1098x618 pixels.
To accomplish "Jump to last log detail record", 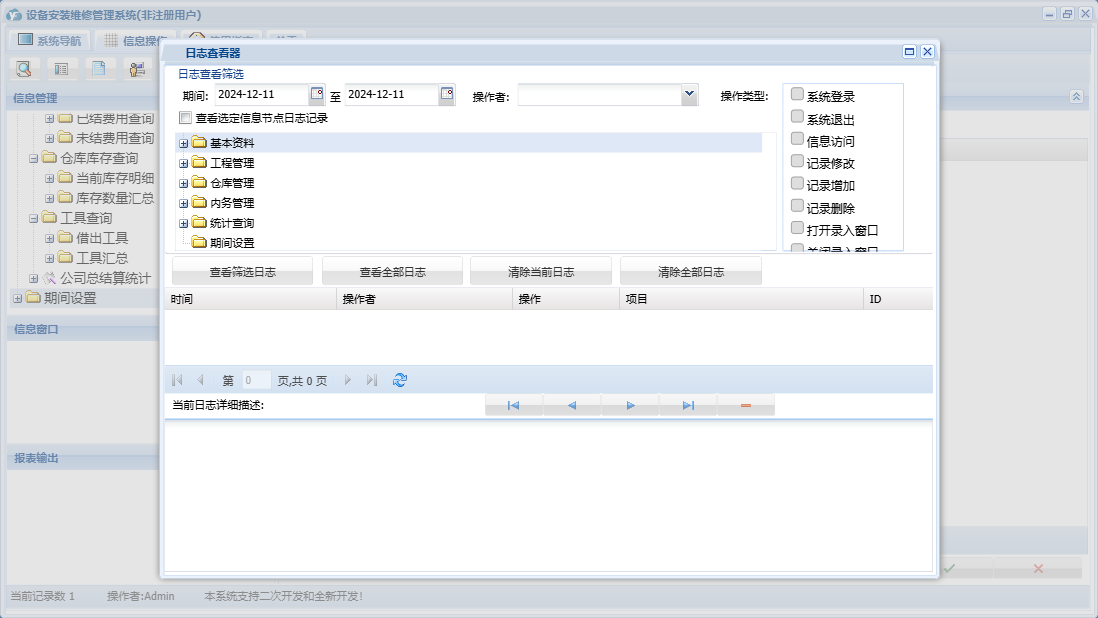I will tap(688, 405).
